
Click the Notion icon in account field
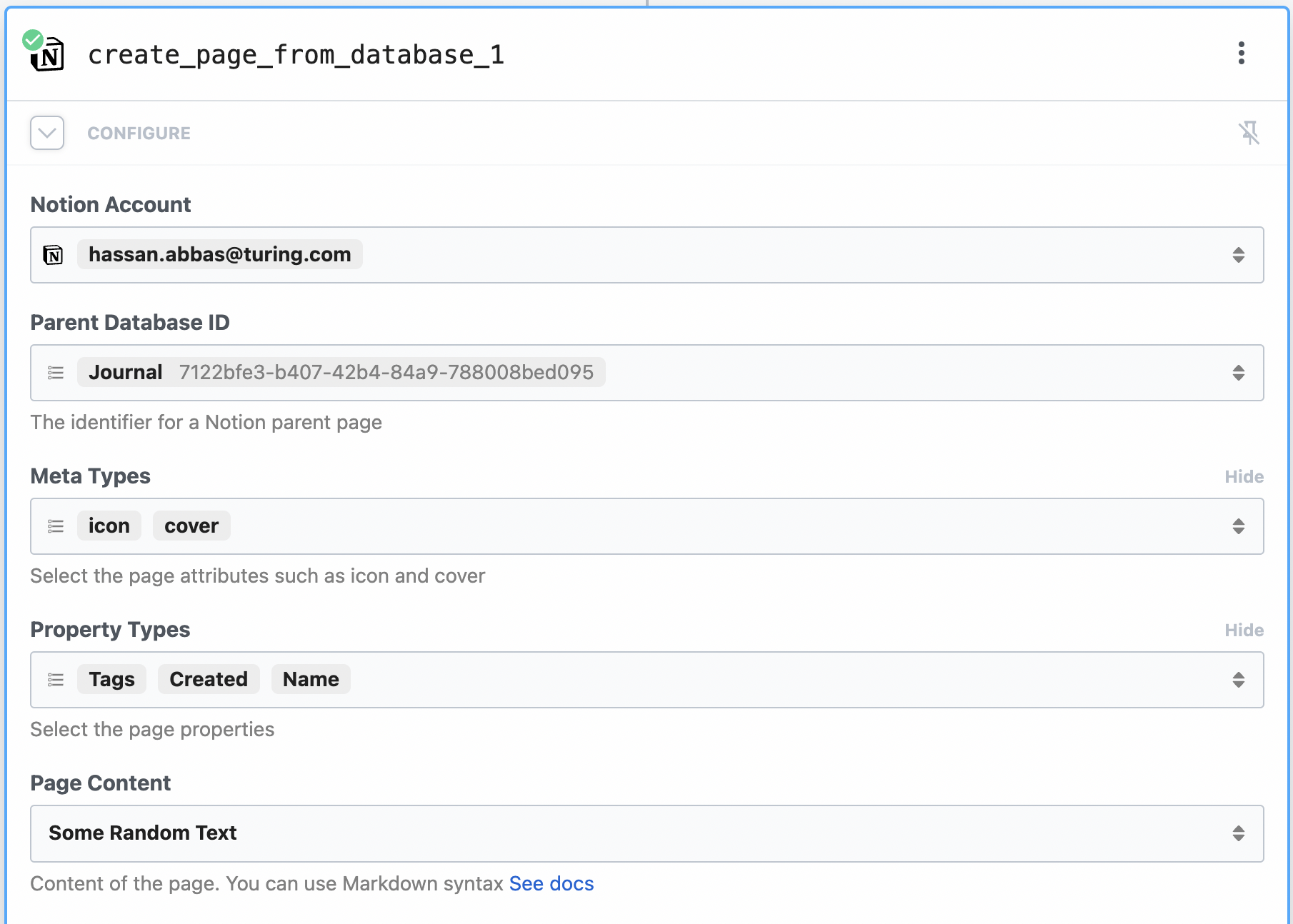[54, 255]
